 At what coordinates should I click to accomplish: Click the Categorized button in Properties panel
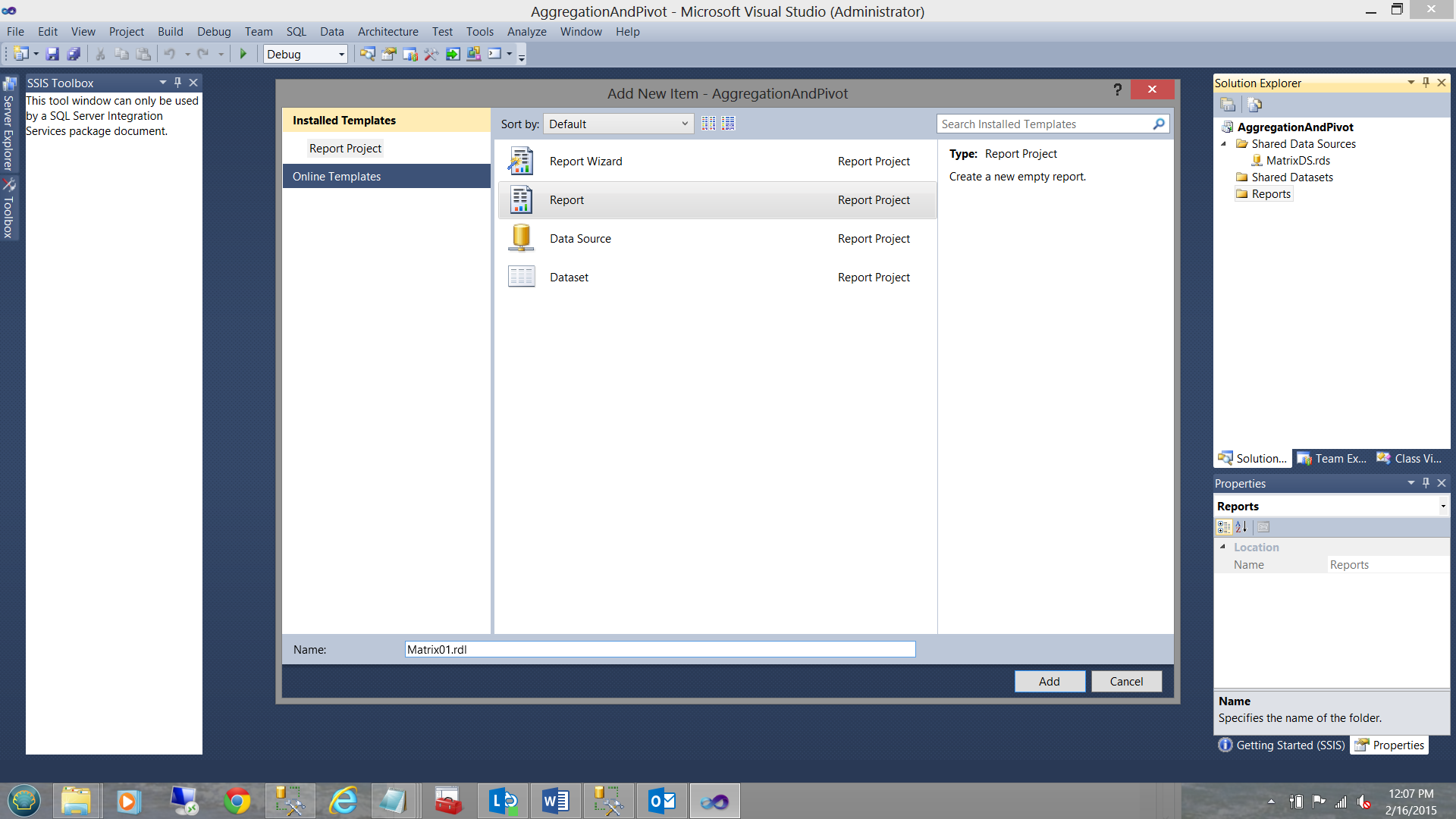pos(1224,527)
